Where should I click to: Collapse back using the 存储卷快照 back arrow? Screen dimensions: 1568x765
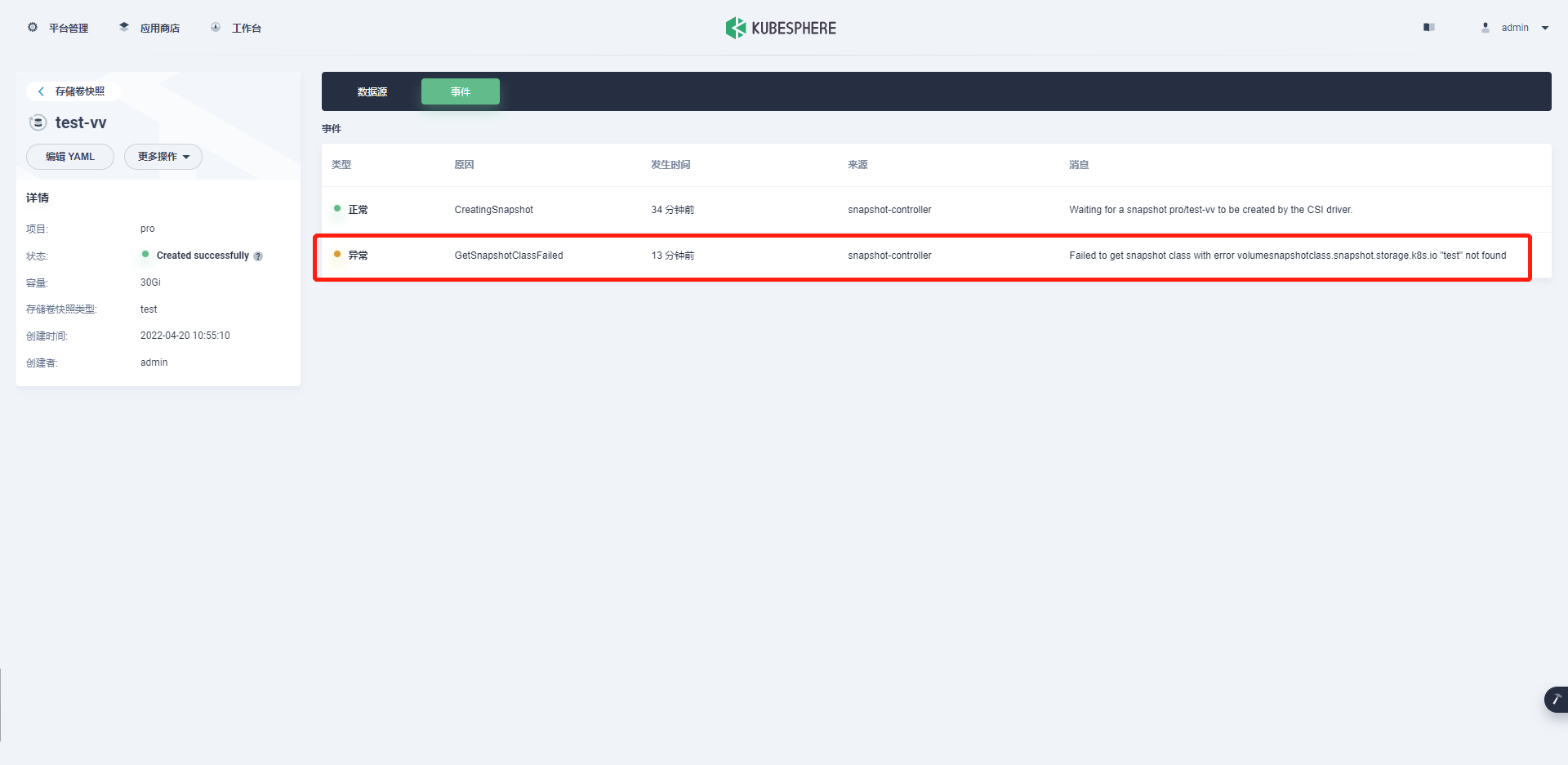(x=41, y=91)
